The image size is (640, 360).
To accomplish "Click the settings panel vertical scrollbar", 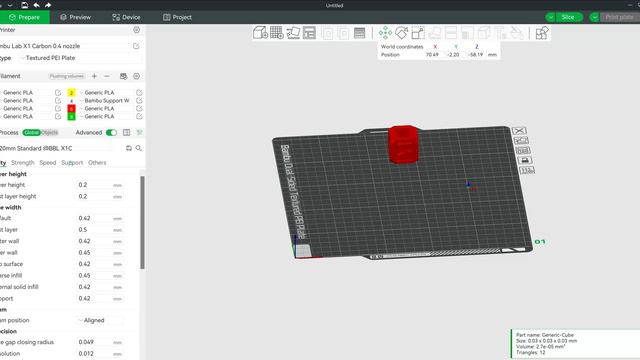I will (x=142, y=222).
